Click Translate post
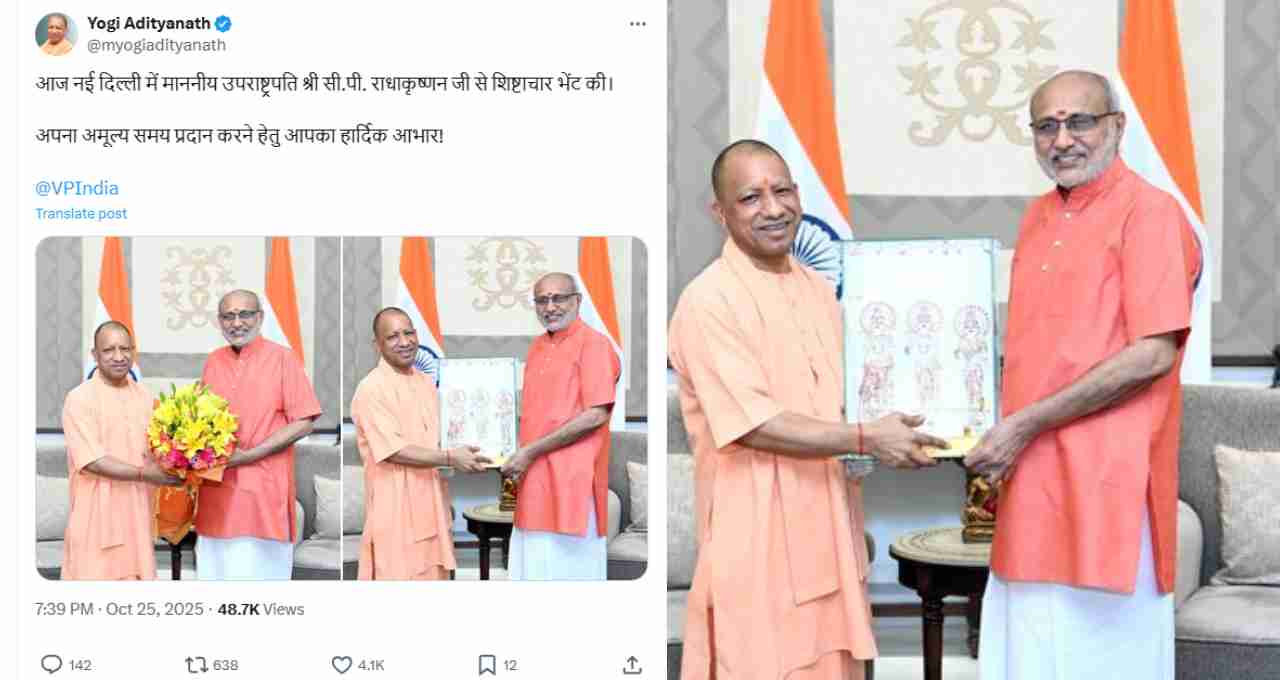The width and height of the screenshot is (1280, 680). coord(81,213)
